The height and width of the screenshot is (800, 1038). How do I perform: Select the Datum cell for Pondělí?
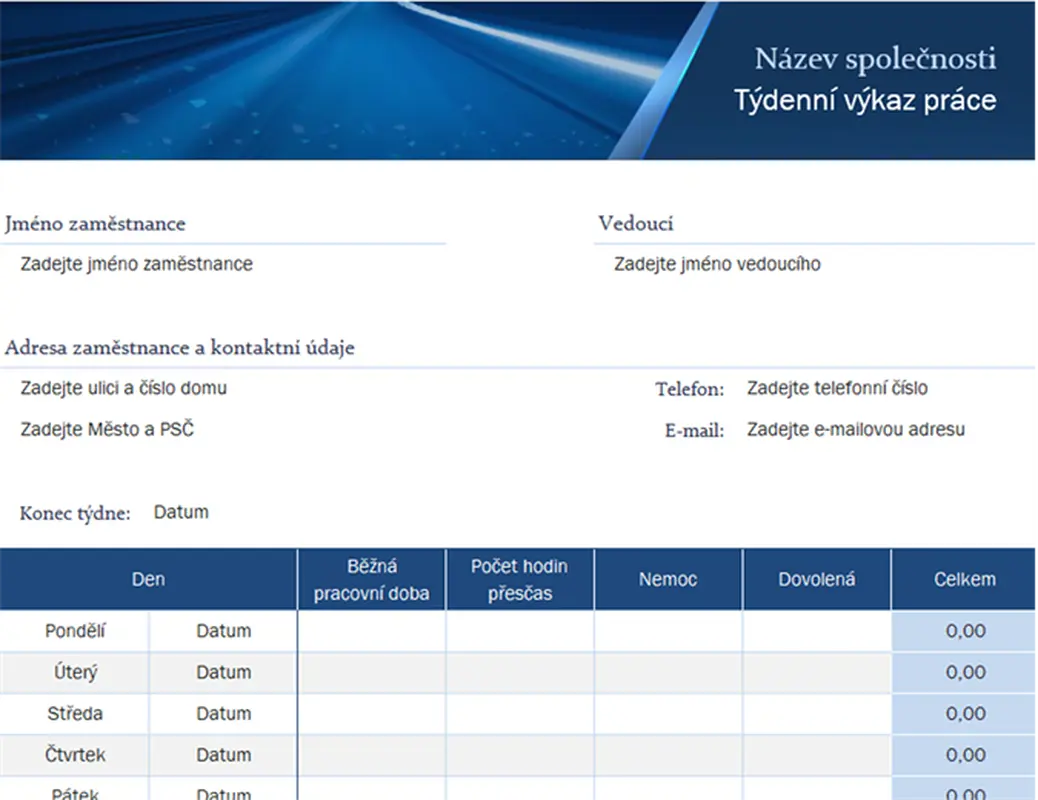click(221, 630)
